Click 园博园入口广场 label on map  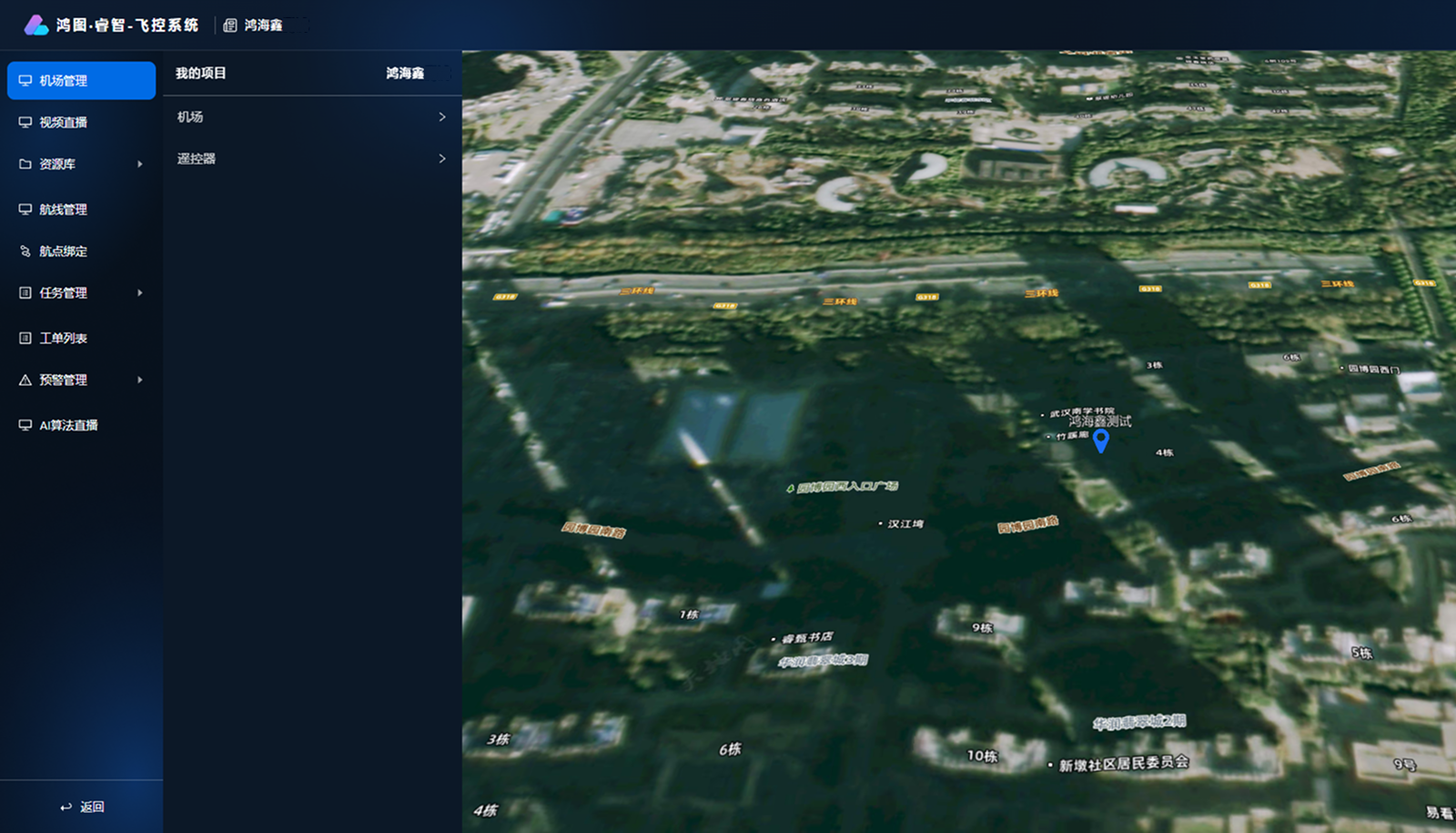pos(847,487)
